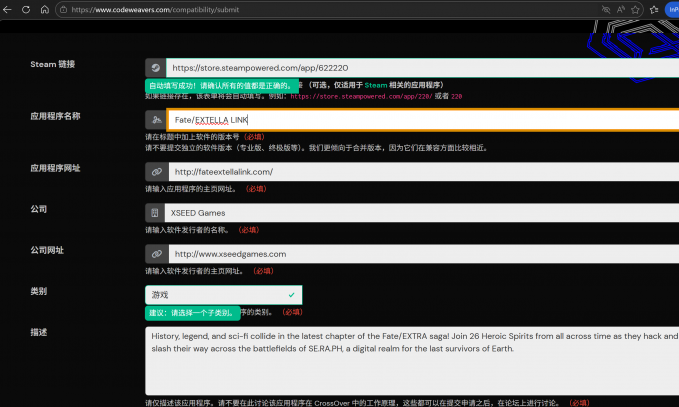679x407 pixels.
Task: Click the green Steam word in hint
Action: click(376, 85)
